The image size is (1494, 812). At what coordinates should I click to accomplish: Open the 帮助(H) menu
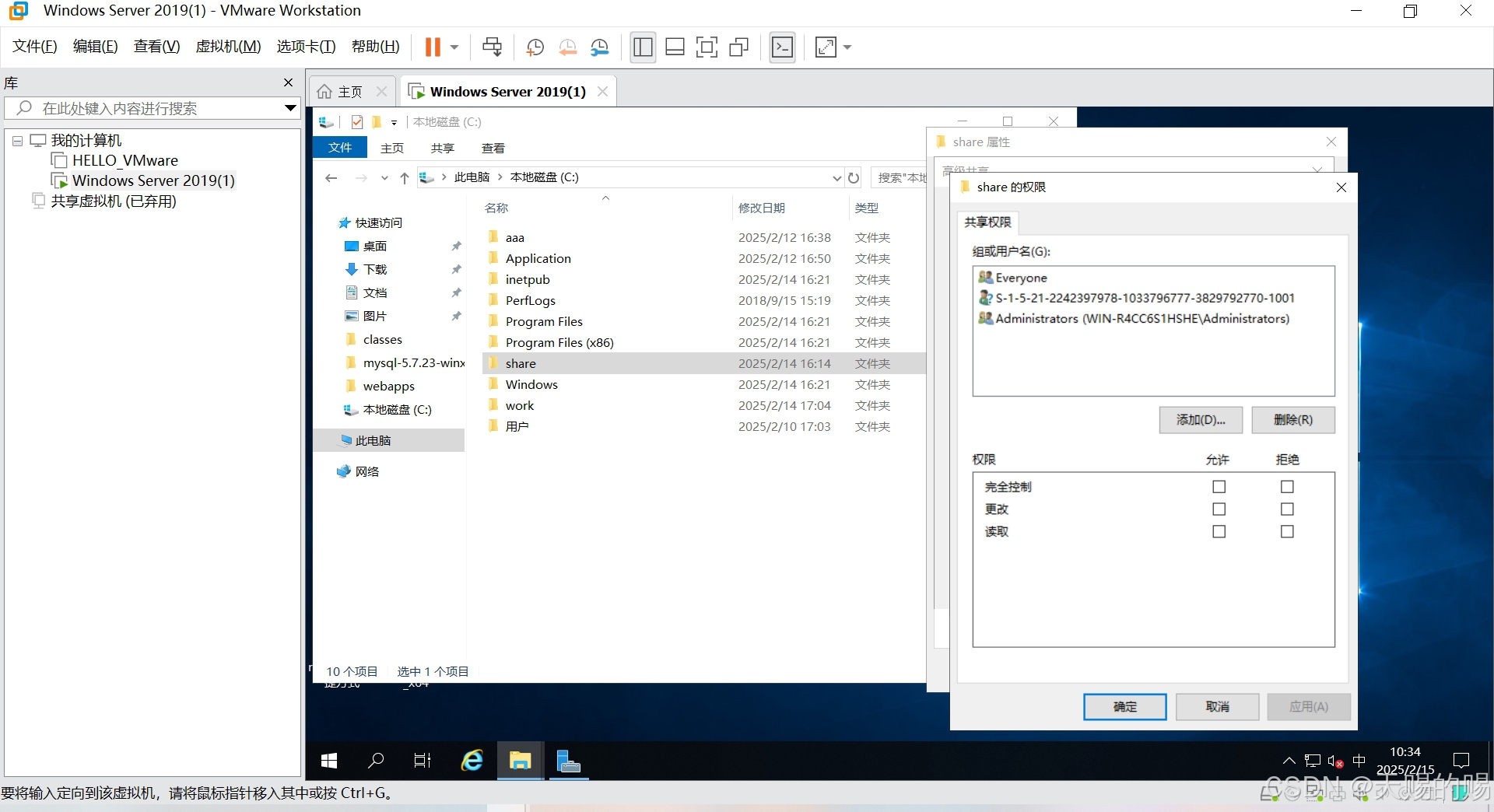(375, 47)
